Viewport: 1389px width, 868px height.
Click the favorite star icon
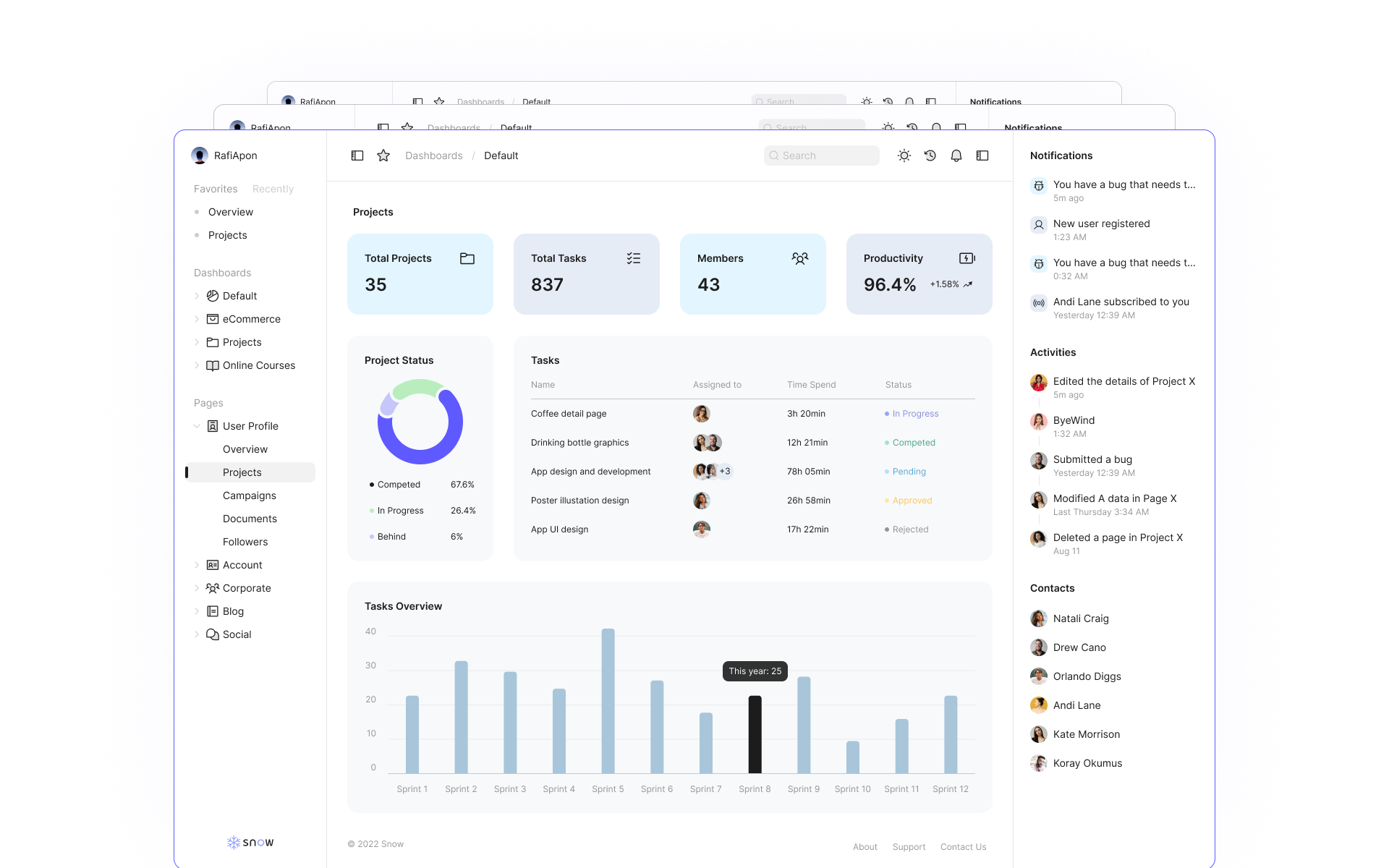(383, 156)
